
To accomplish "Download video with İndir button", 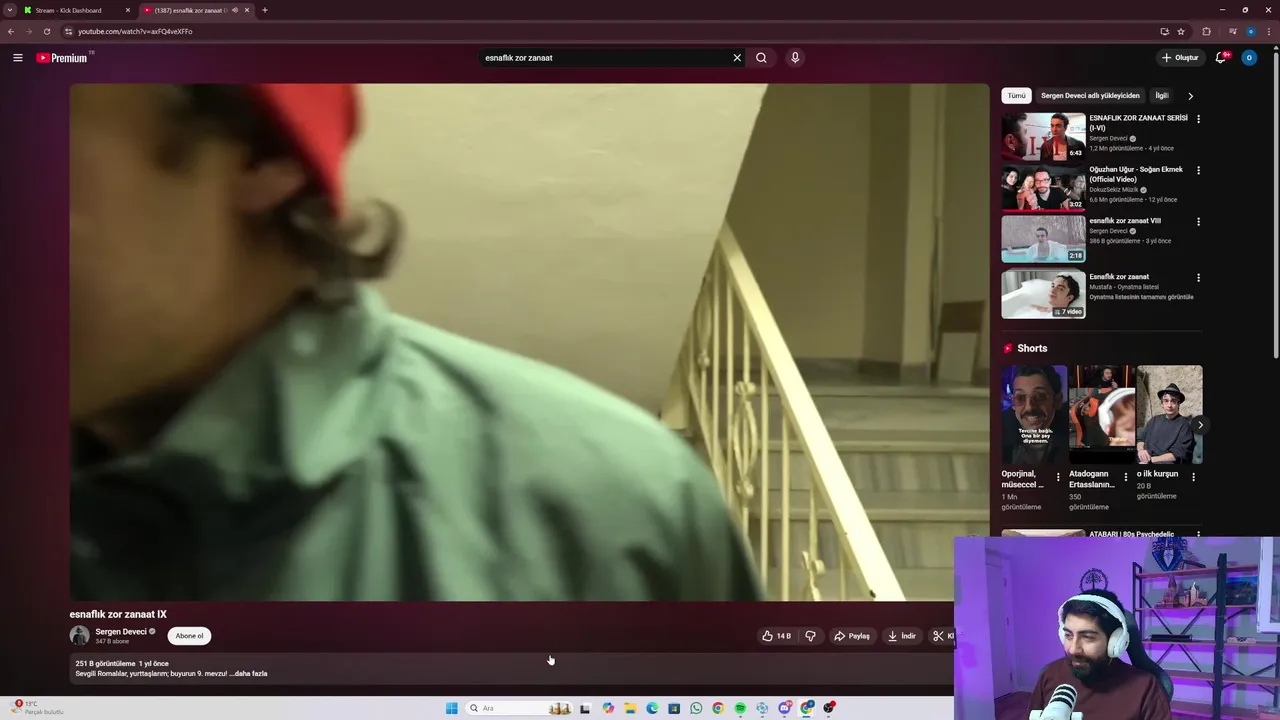I will pyautogui.click(x=901, y=636).
